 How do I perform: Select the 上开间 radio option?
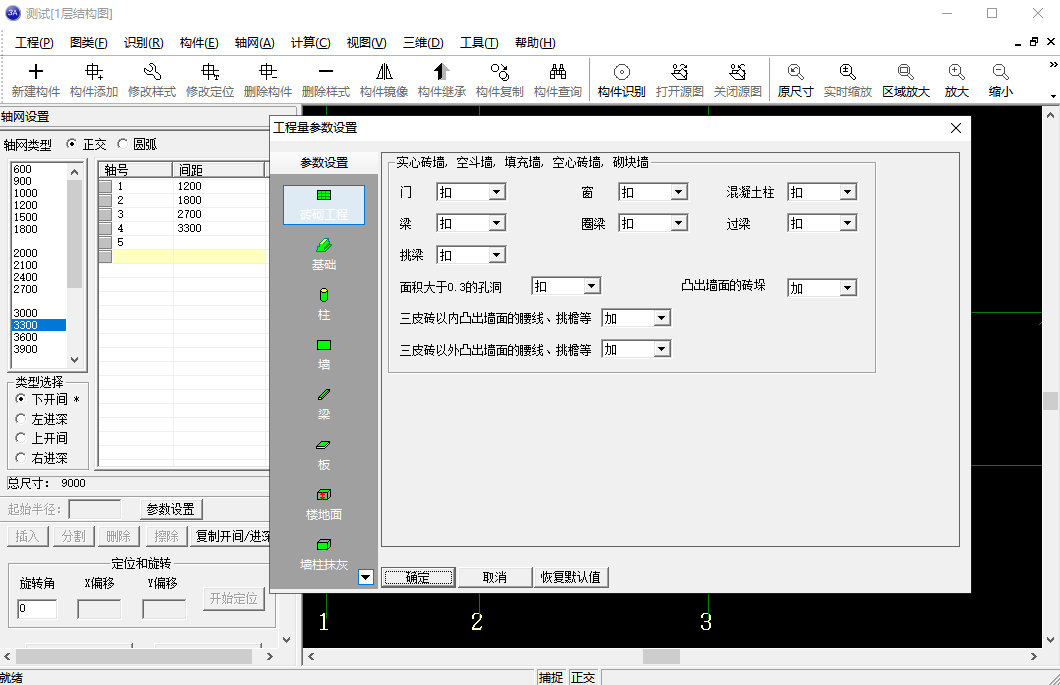pyautogui.click(x=22, y=438)
